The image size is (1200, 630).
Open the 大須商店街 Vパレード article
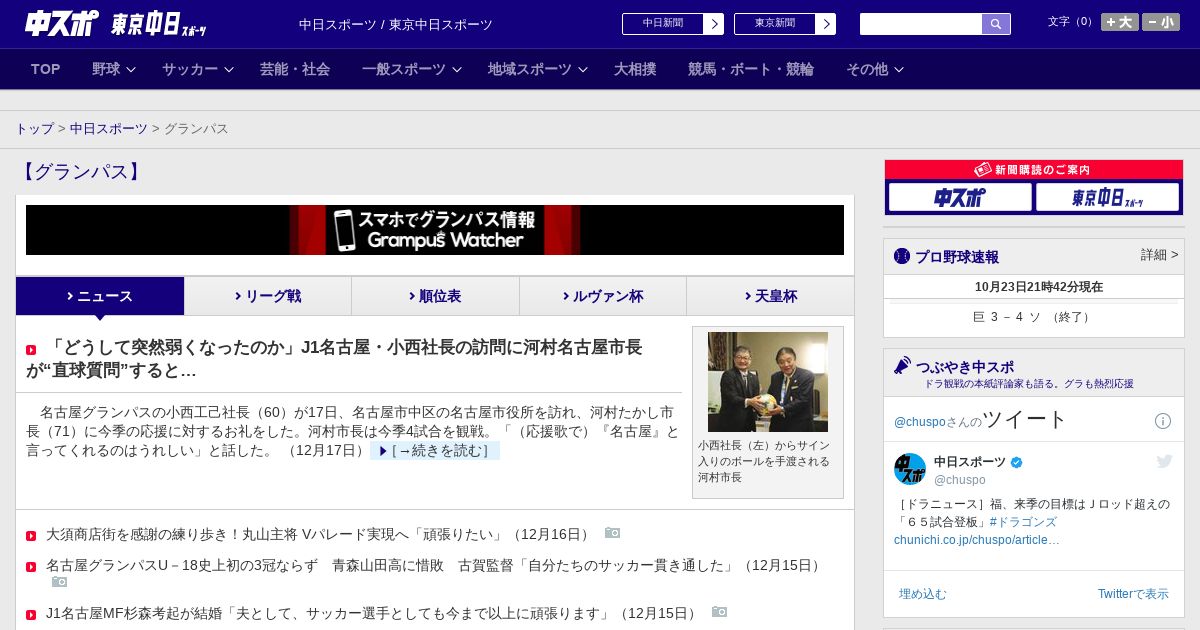320,534
